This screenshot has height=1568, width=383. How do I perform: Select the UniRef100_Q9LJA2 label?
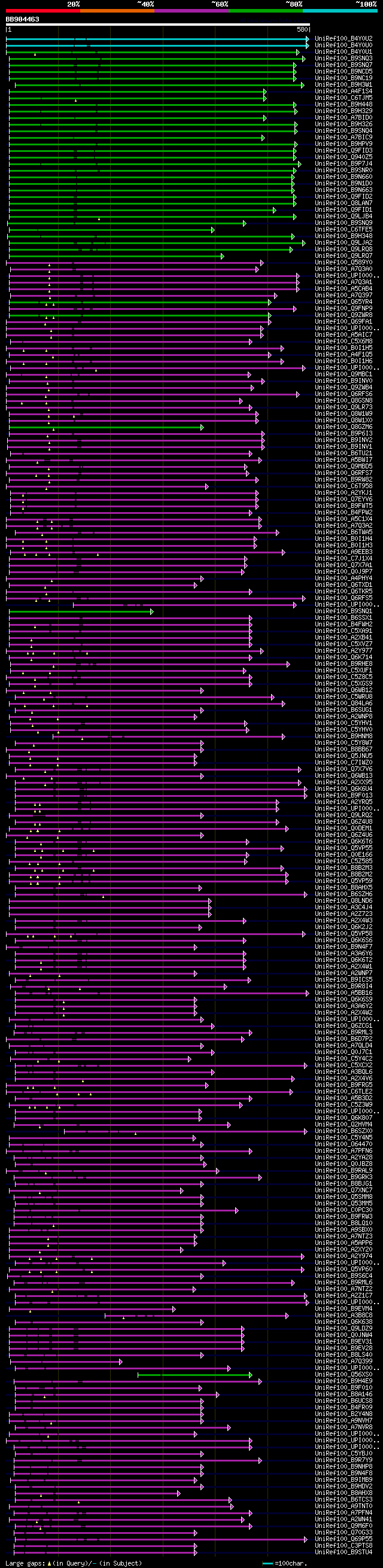tap(344, 243)
